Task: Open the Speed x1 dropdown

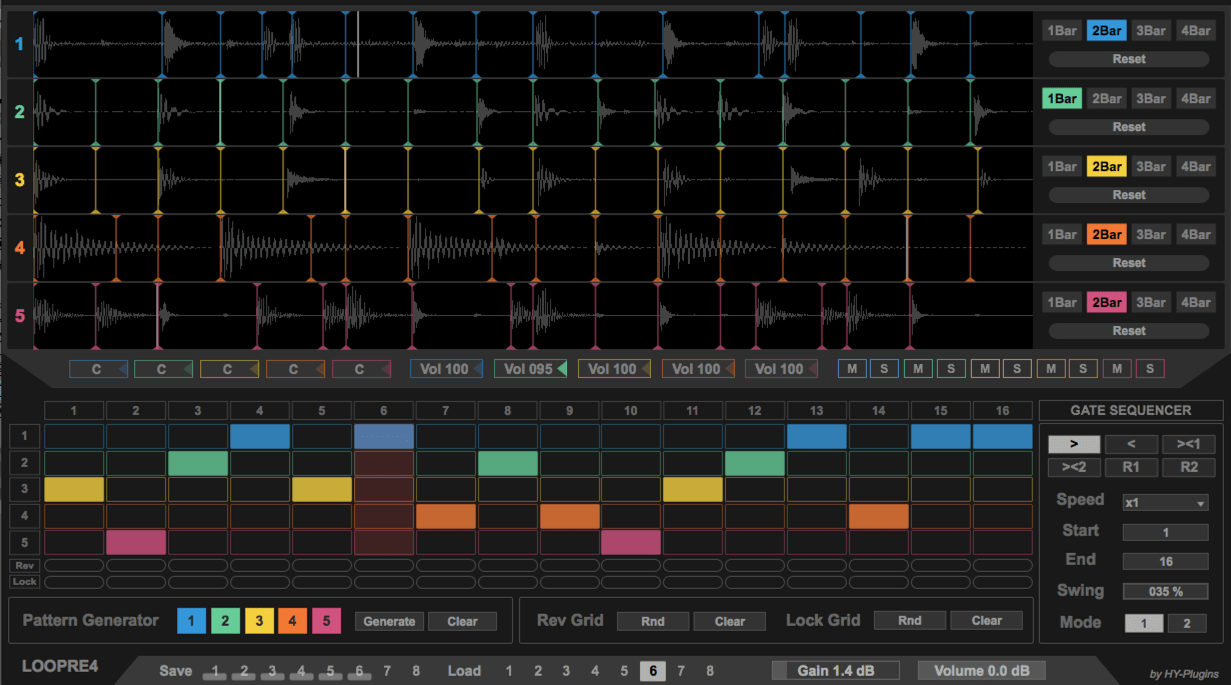Action: 1165,503
